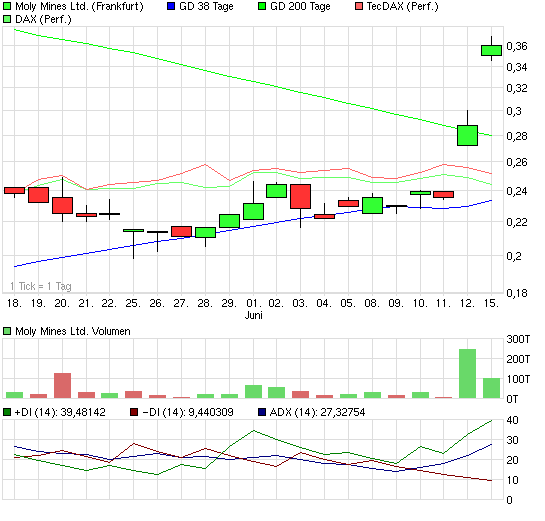Click the navy ADX (14) legend swatch
The height and width of the screenshot is (521, 545).
pyautogui.click(x=262, y=412)
